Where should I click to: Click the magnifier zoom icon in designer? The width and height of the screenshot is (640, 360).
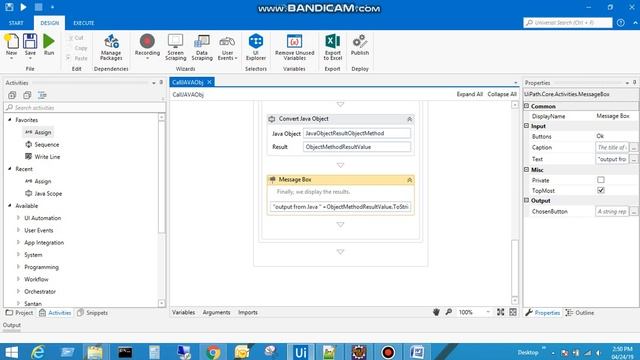point(449,312)
